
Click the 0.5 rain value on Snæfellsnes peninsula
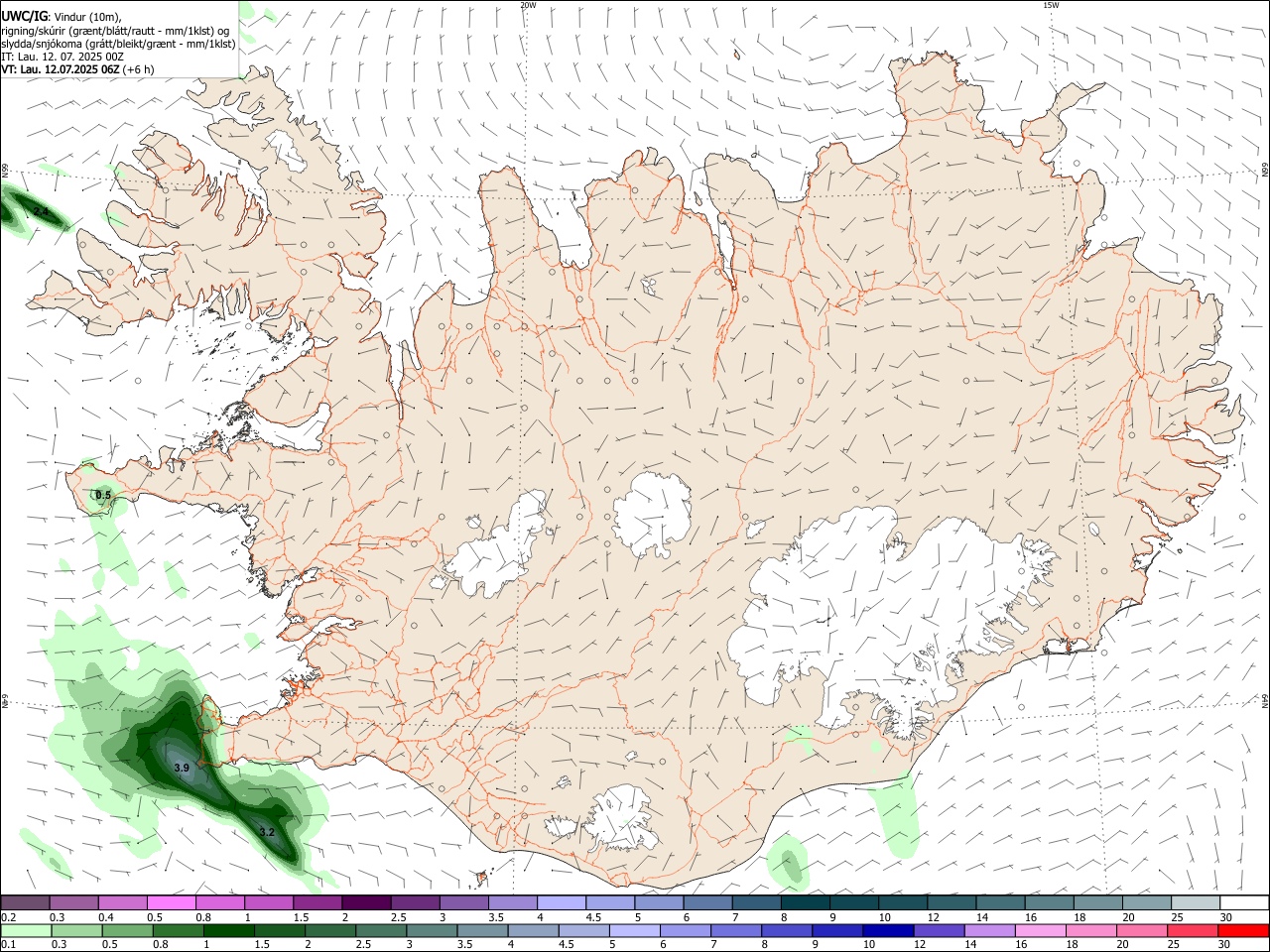pos(103,495)
